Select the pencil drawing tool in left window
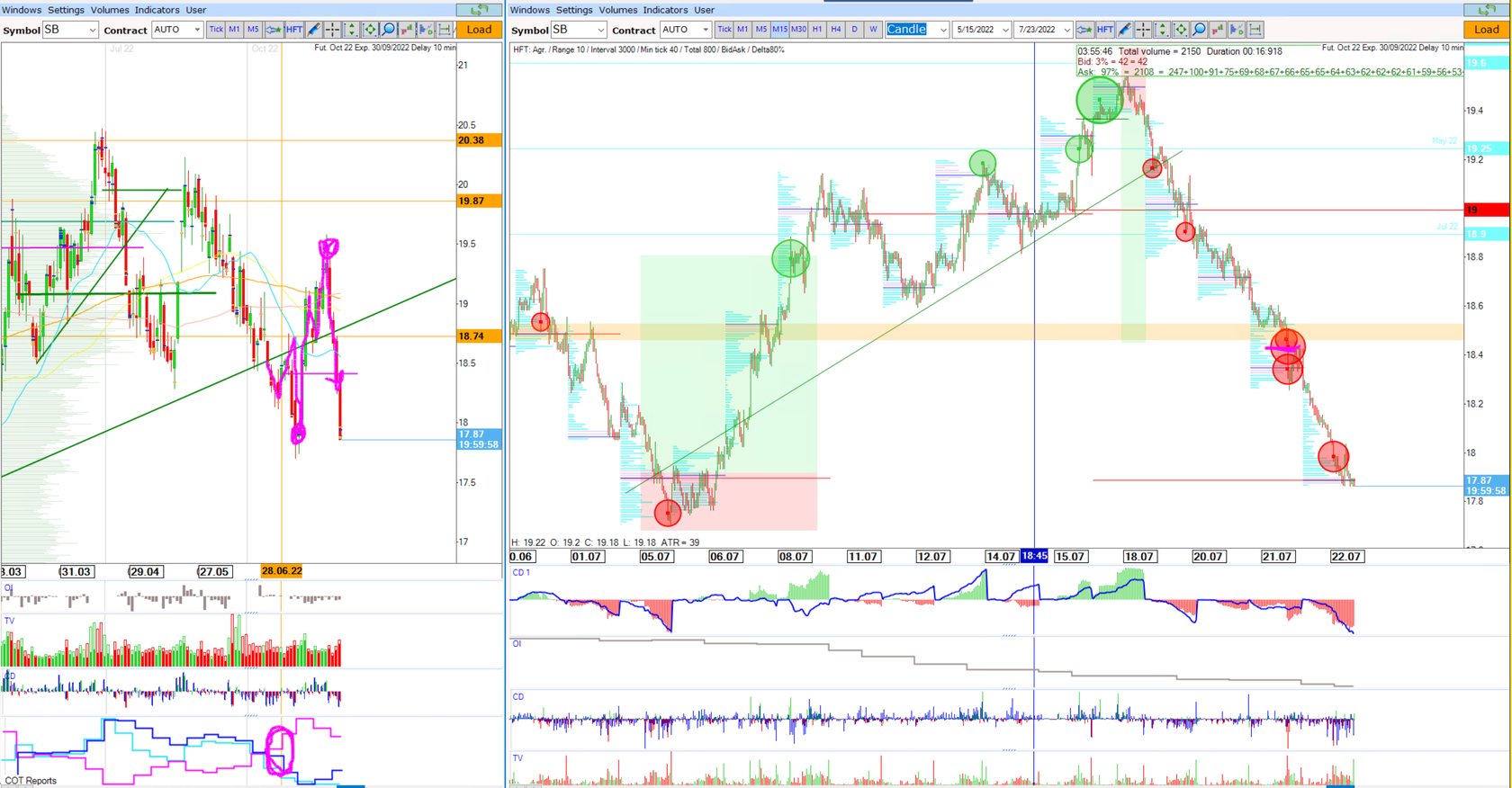This screenshot has height=788, width=1512. pyautogui.click(x=314, y=30)
